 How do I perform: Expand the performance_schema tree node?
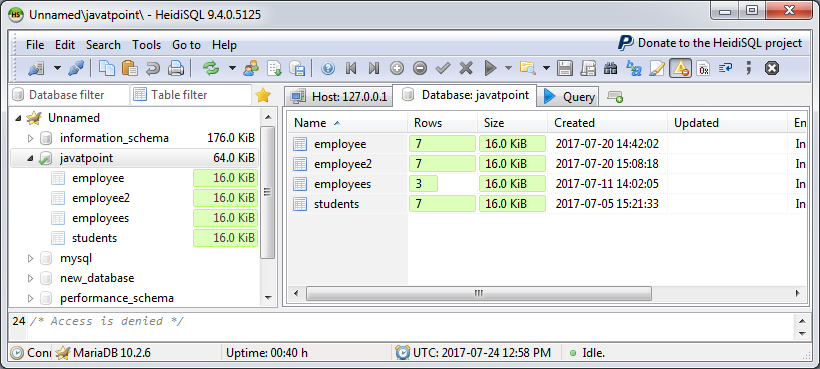30,298
